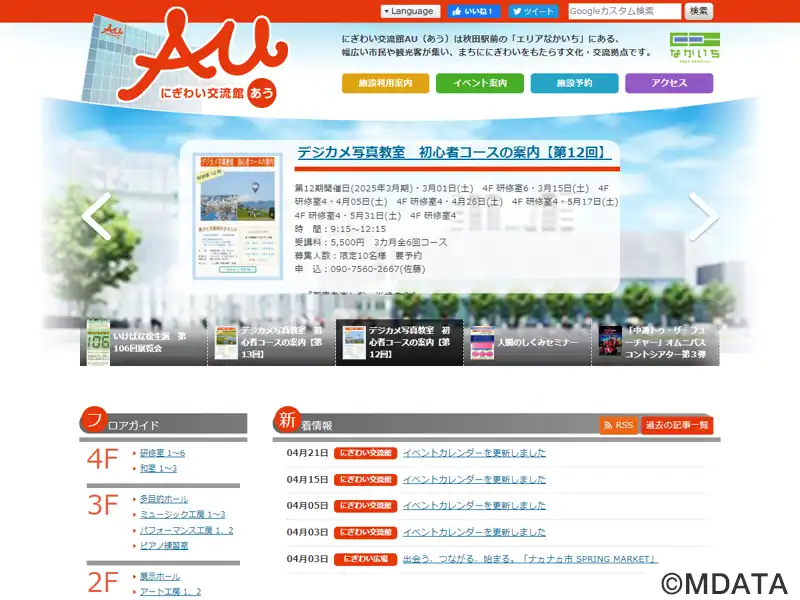Click the 2F floor label
The image size is (800, 600).
tap(103, 583)
